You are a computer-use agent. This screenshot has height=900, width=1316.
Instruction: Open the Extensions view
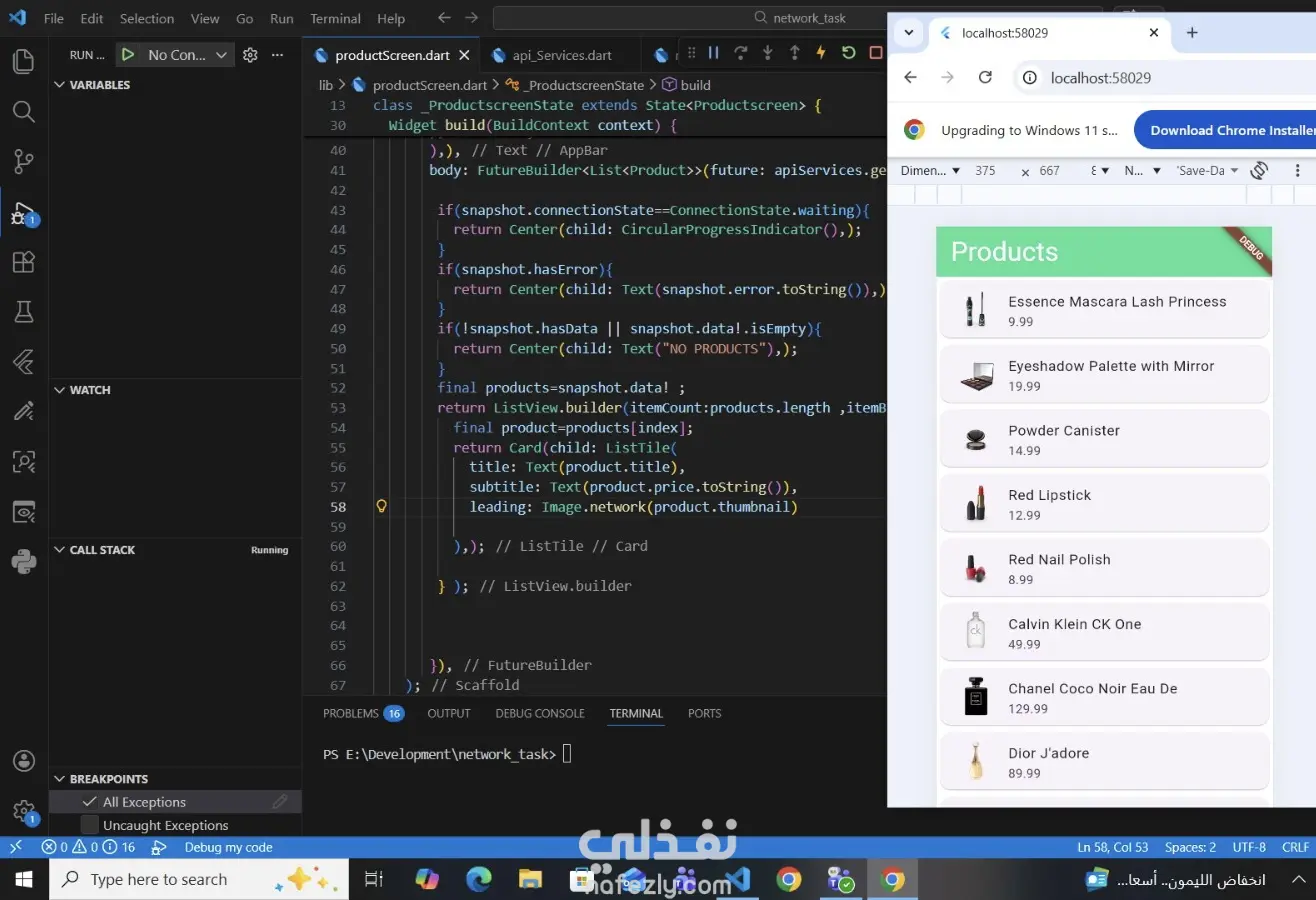[x=23, y=262]
